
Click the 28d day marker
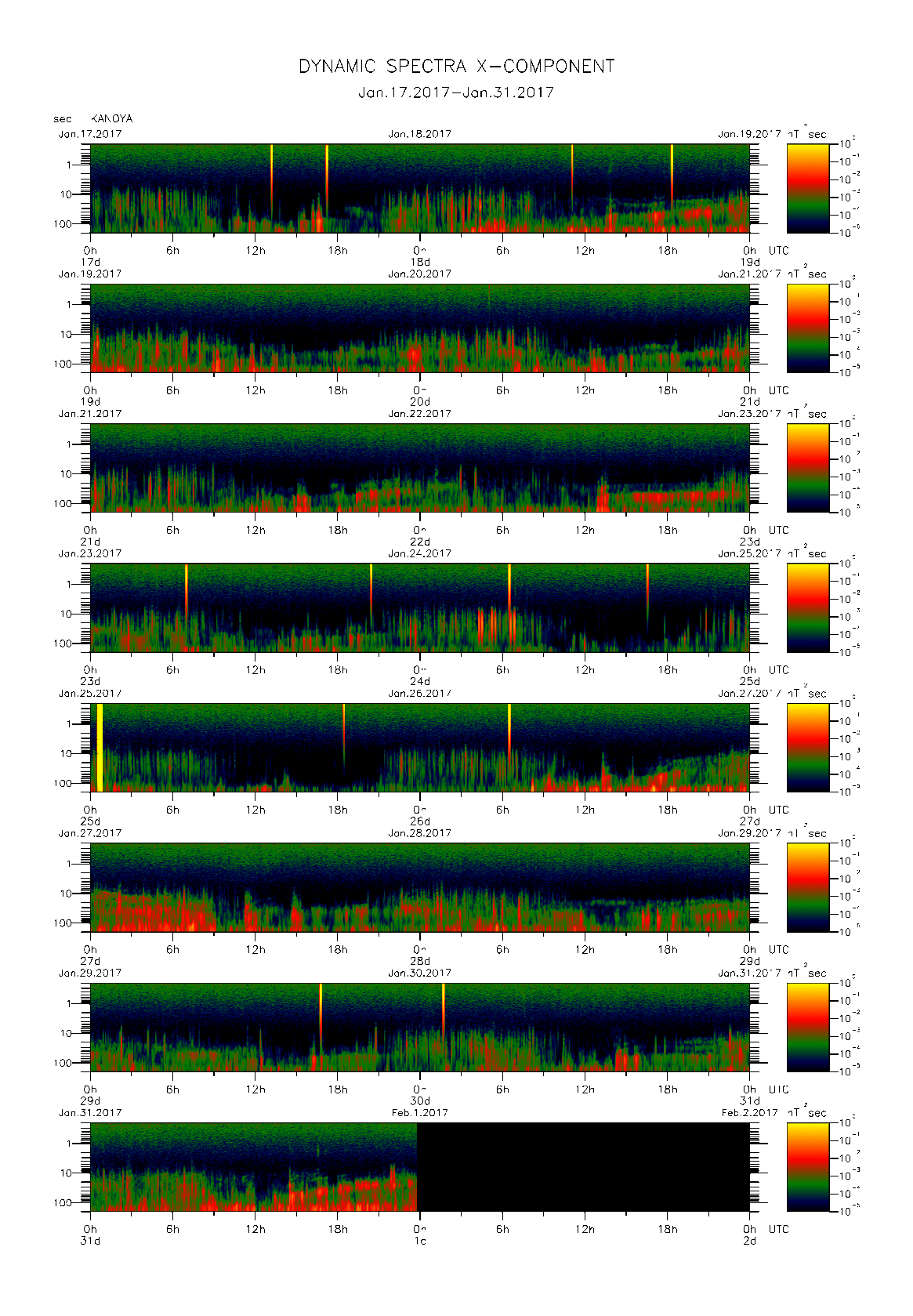click(420, 961)
